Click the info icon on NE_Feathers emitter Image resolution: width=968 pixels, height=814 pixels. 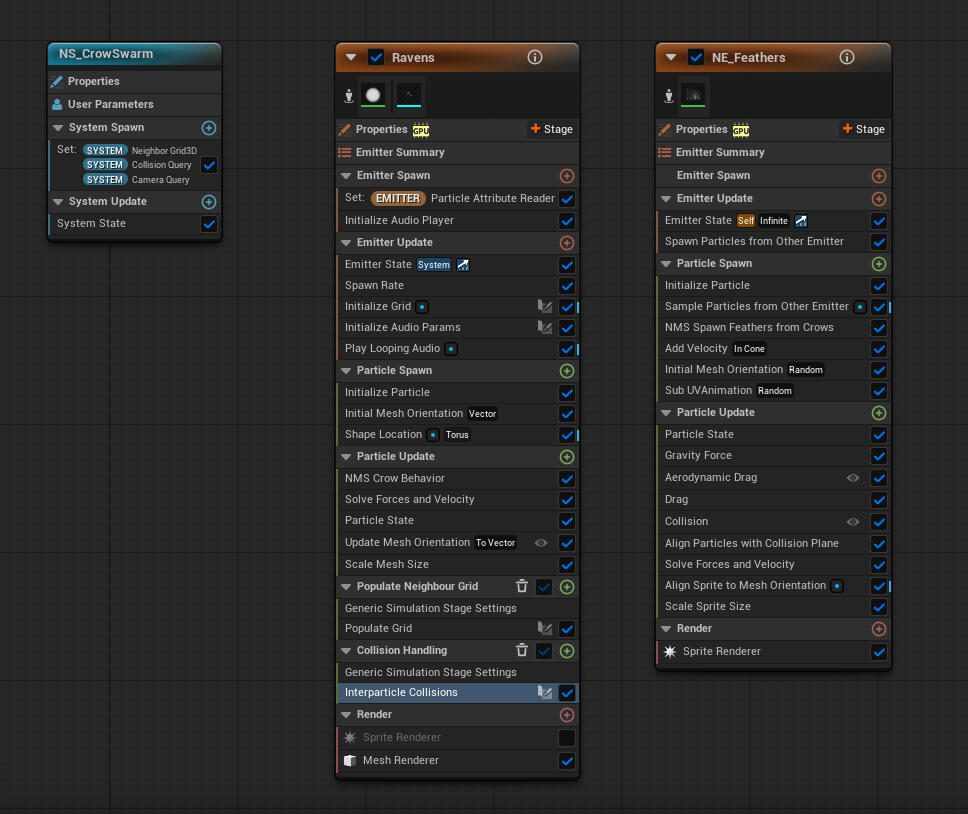point(847,57)
